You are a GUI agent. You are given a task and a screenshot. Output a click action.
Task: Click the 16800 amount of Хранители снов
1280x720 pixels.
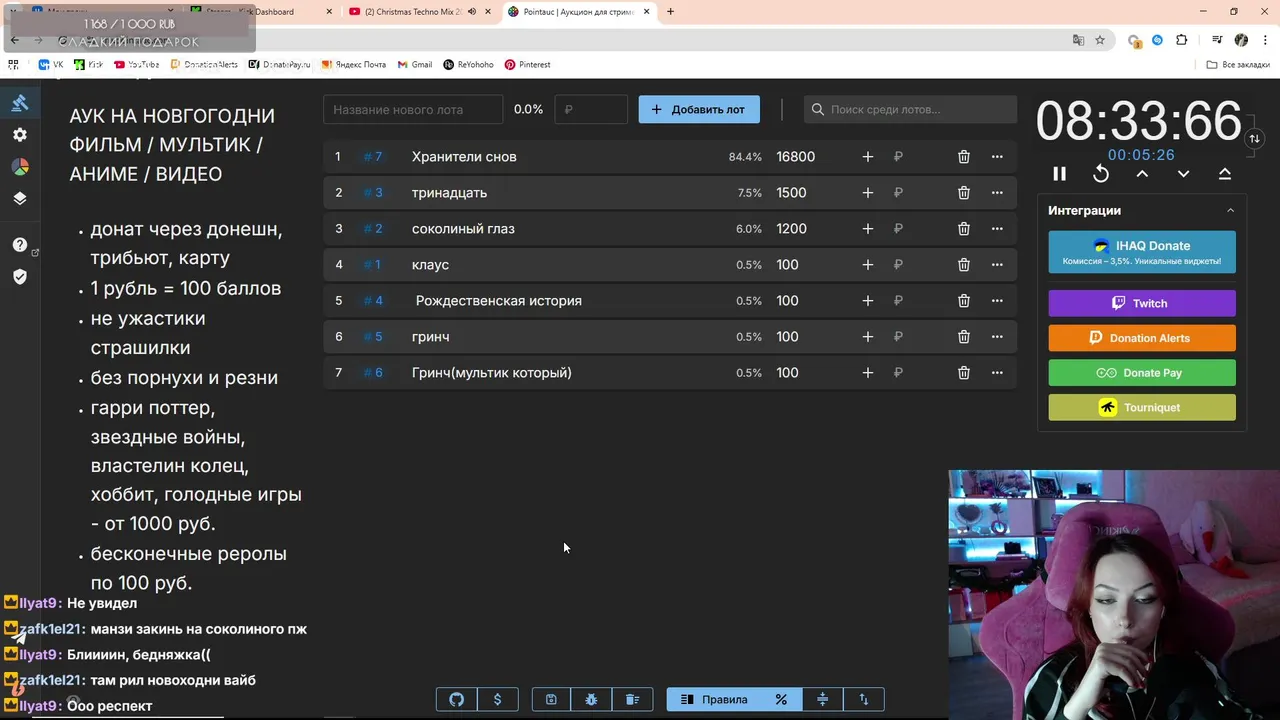(x=796, y=157)
